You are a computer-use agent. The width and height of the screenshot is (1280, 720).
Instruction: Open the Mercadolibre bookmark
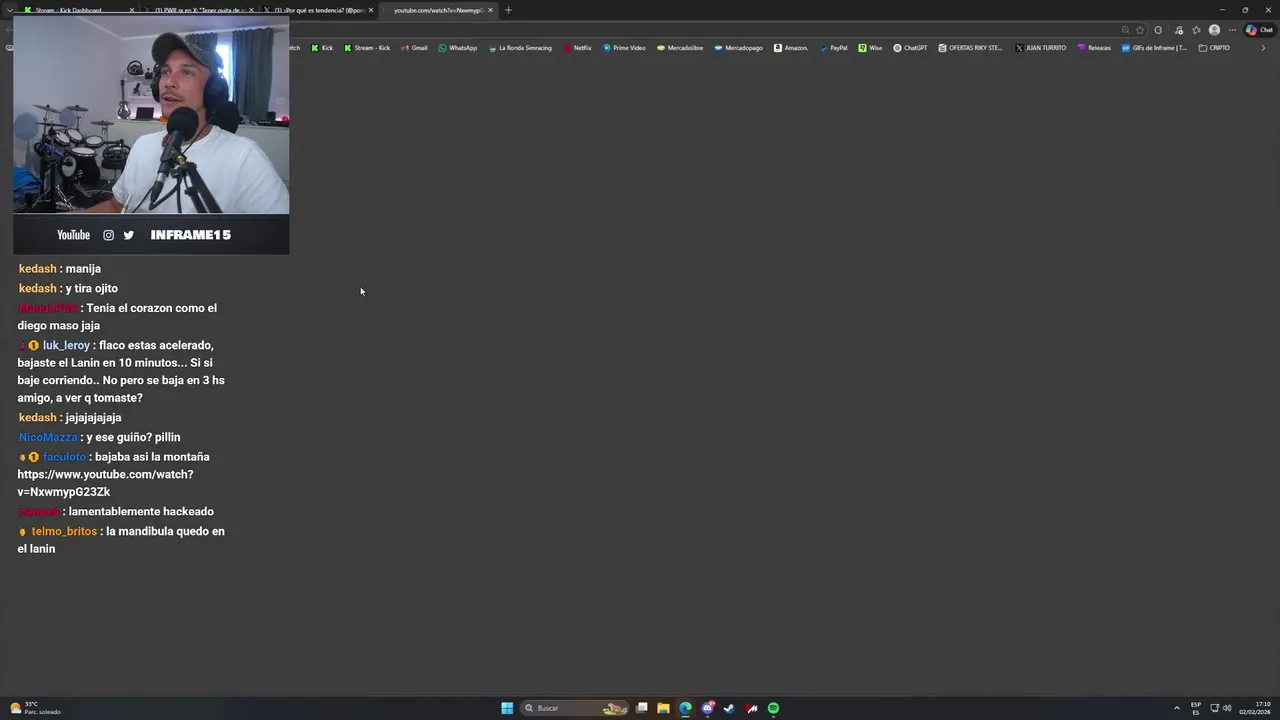(680, 48)
